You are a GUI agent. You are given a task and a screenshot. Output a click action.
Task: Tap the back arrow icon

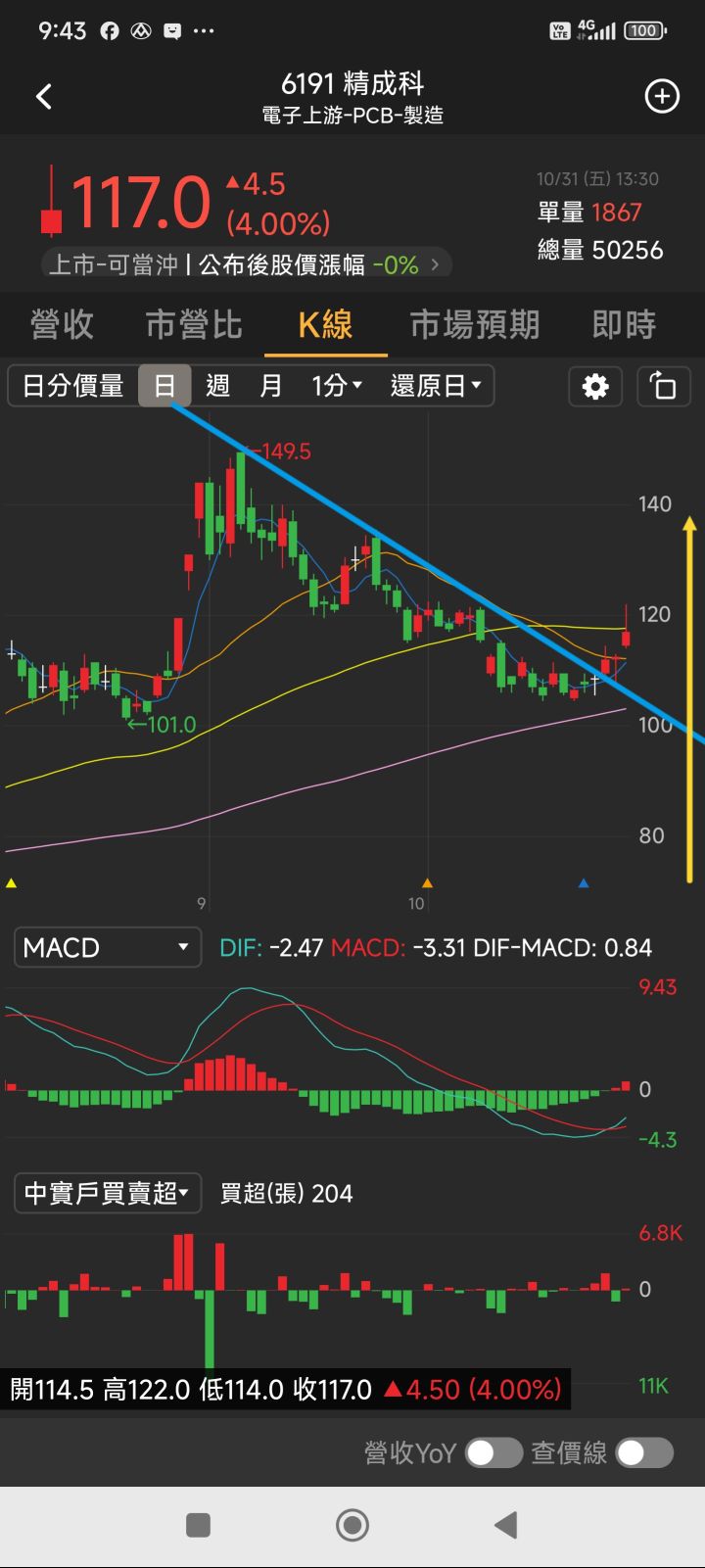pos(44,96)
